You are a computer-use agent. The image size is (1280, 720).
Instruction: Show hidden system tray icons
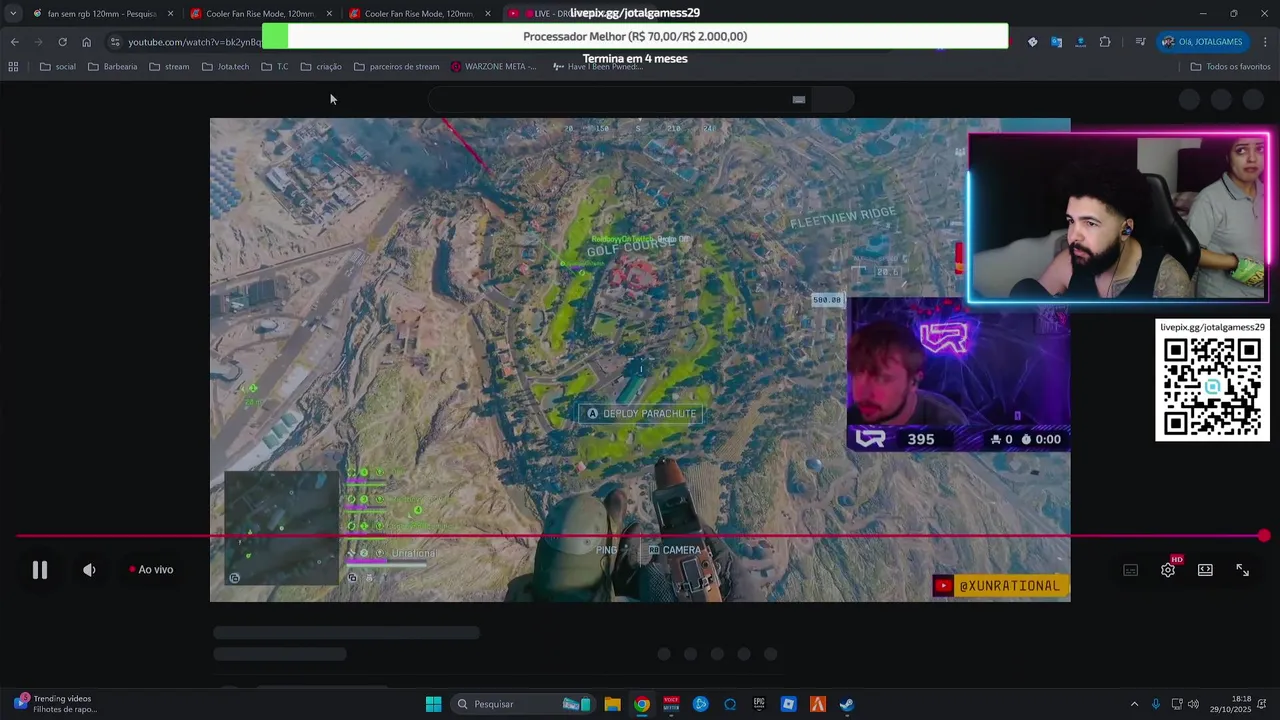coord(1134,704)
